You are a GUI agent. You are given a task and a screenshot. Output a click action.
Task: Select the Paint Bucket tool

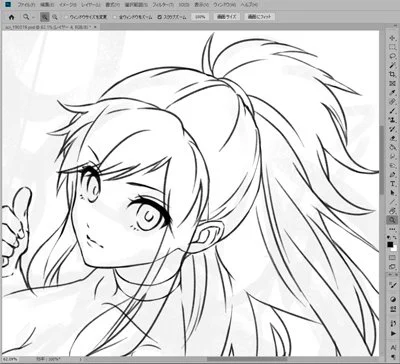click(x=393, y=147)
